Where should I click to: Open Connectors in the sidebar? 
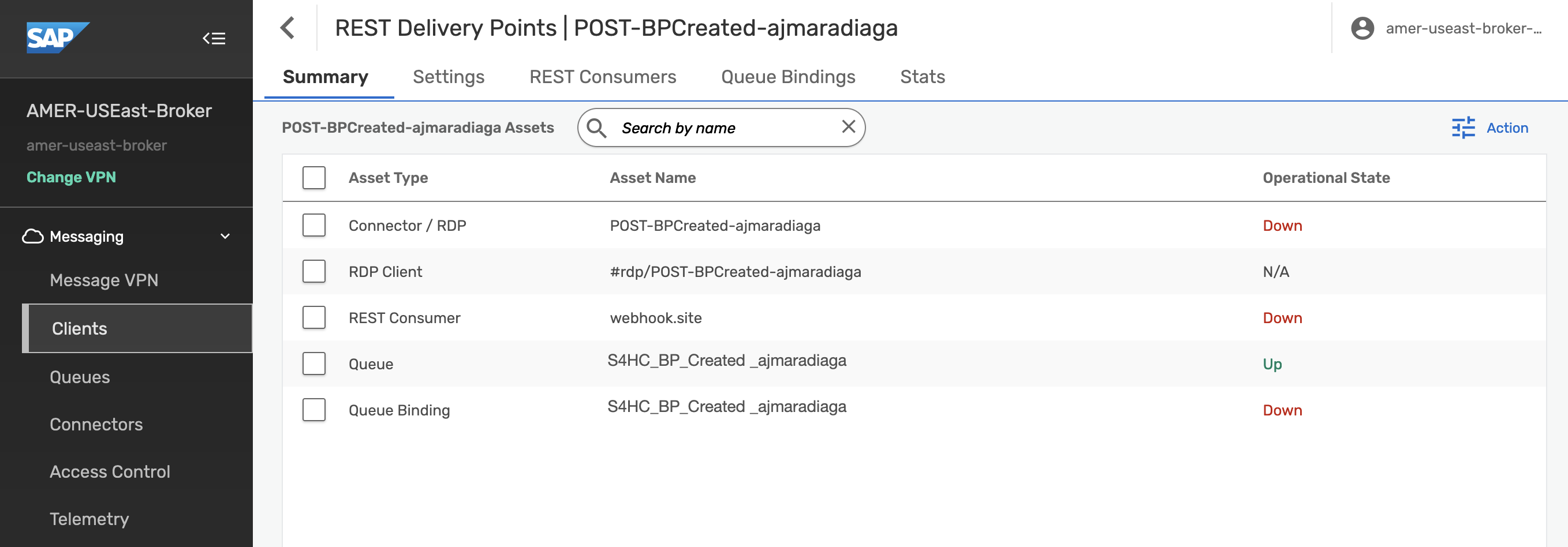(x=96, y=425)
